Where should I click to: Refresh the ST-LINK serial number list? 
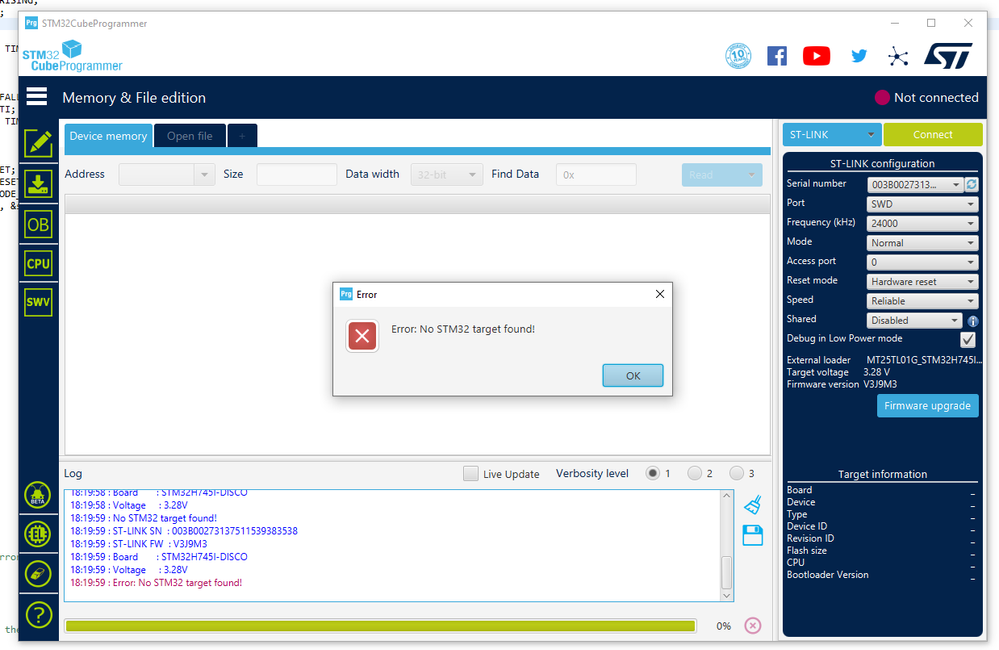click(x=972, y=184)
